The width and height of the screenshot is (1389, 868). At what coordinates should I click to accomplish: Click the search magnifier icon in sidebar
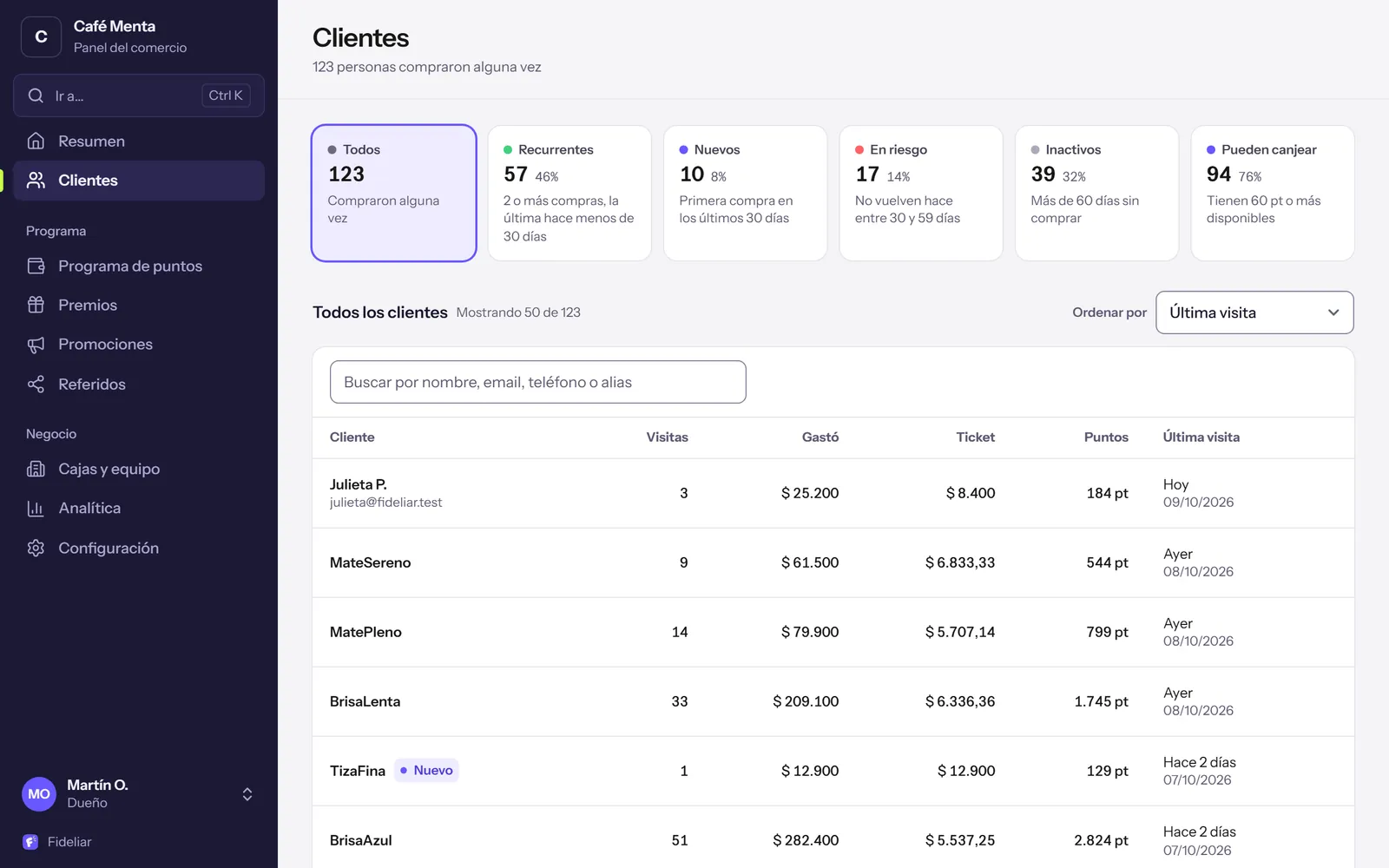[x=36, y=95]
